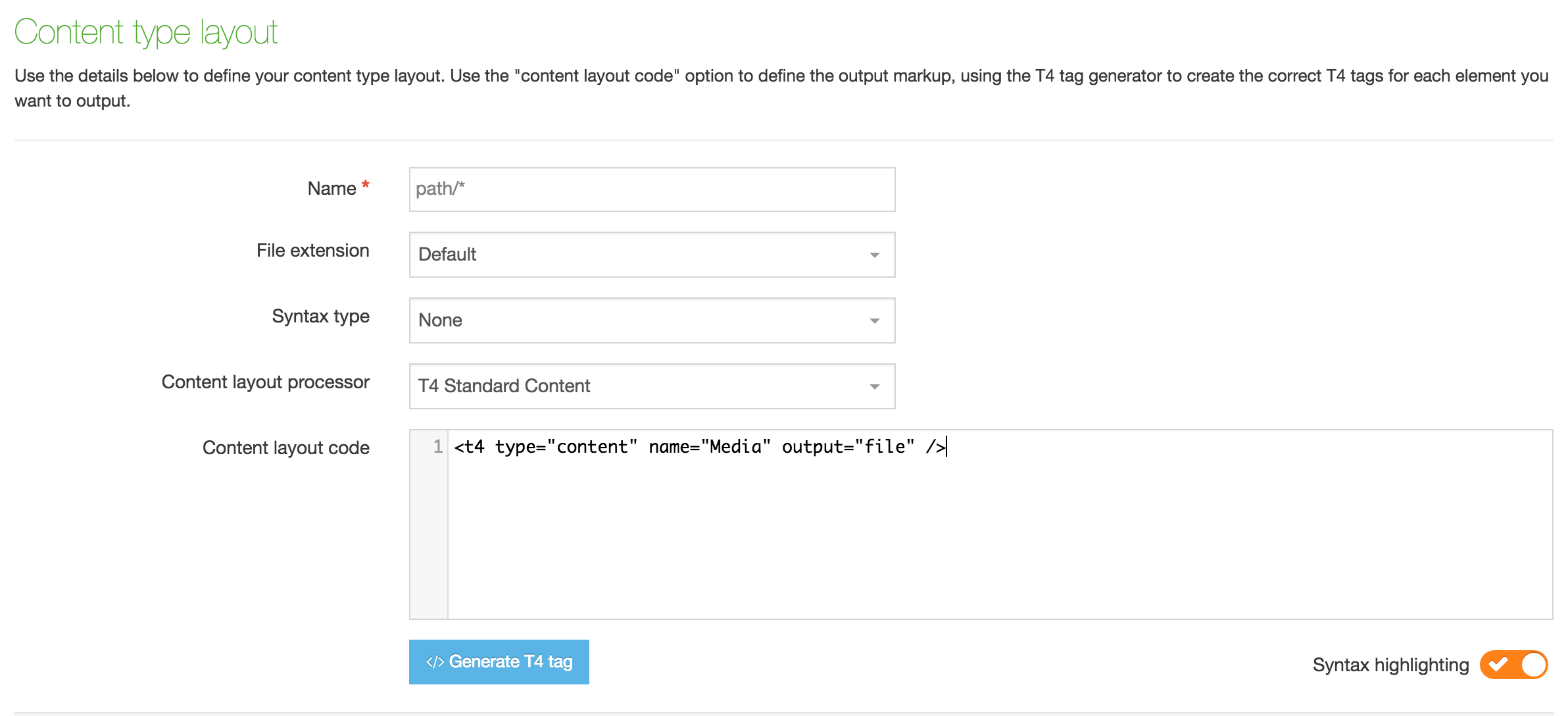Click line number 1 in the editor gutter
The height and width of the screenshot is (716, 1568).
tap(437, 447)
